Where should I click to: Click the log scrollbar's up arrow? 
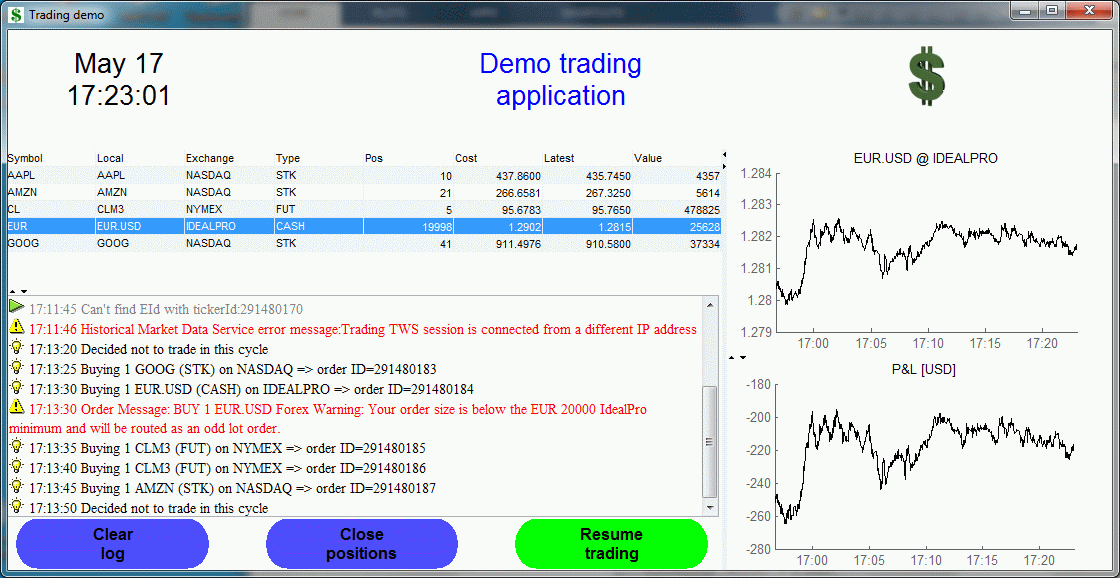point(709,305)
